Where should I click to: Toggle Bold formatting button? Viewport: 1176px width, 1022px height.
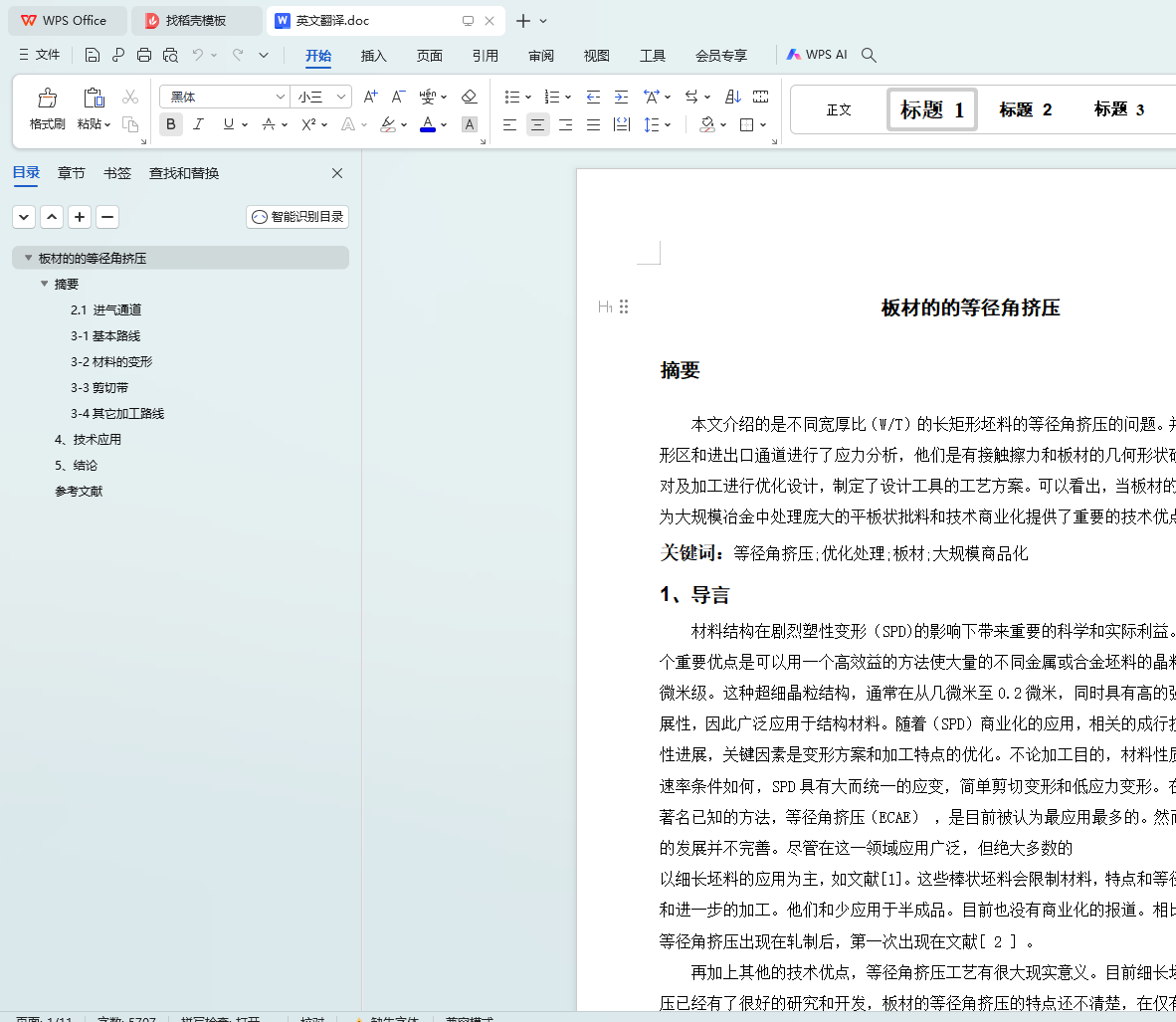[171, 124]
